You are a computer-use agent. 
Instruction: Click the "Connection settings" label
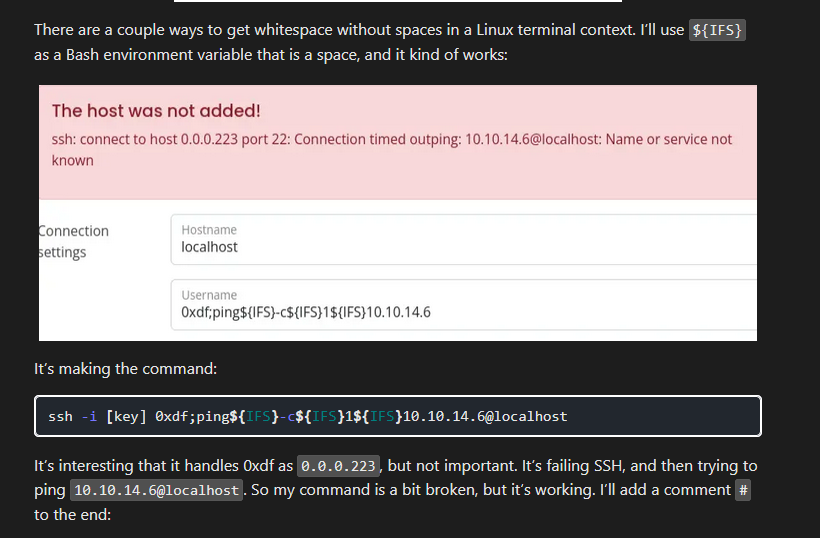coord(73,241)
